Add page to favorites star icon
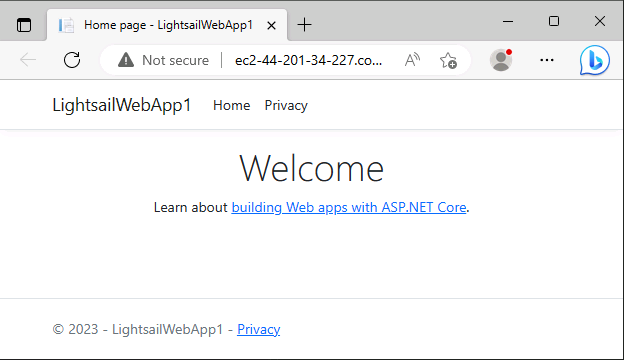 (448, 60)
